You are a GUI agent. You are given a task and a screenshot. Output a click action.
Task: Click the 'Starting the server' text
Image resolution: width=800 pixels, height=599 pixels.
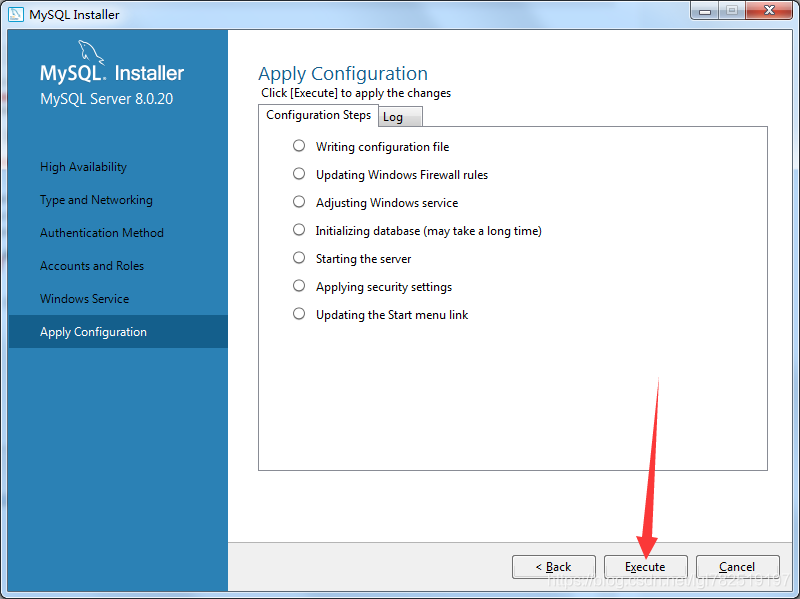click(363, 259)
